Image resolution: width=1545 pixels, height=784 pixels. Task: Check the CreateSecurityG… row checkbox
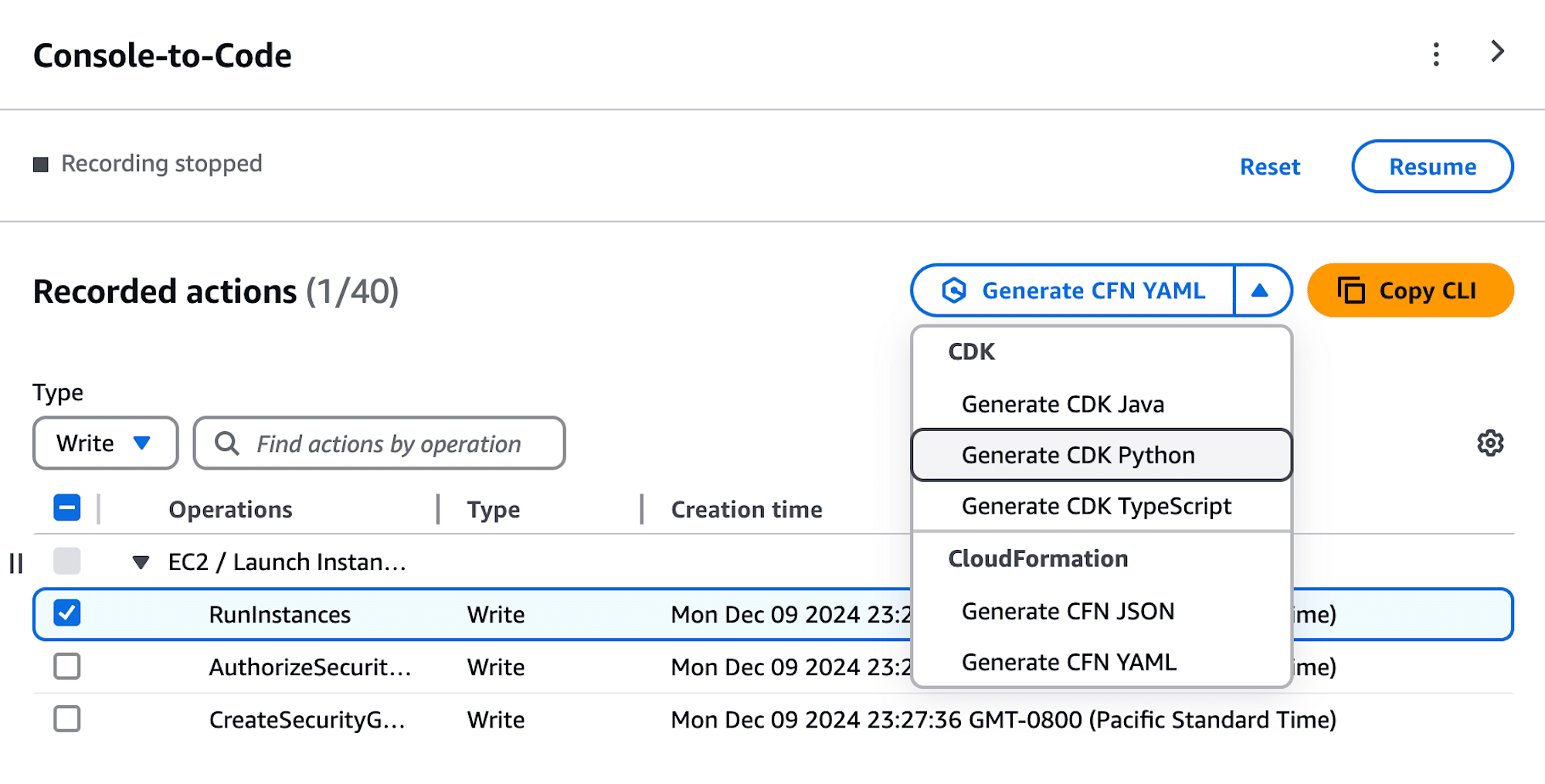click(x=67, y=718)
